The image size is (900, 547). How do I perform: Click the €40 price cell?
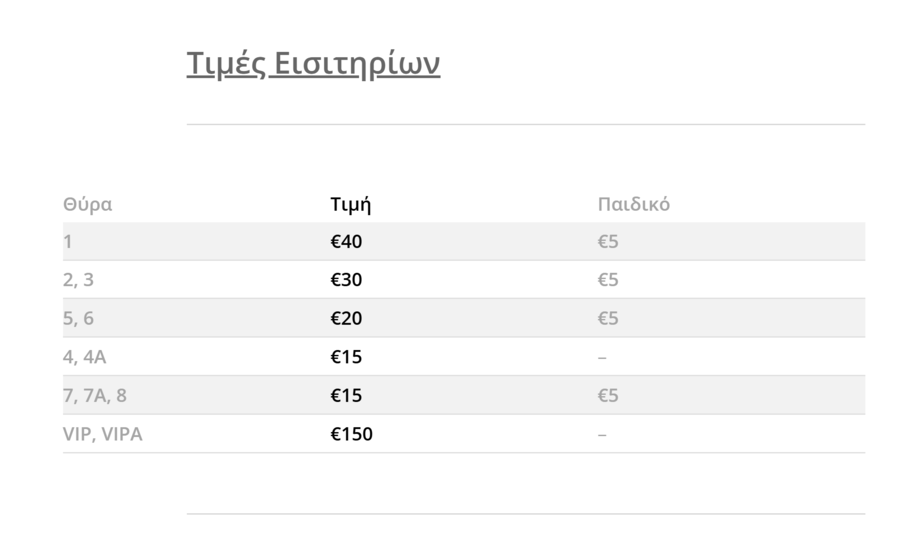pos(346,242)
